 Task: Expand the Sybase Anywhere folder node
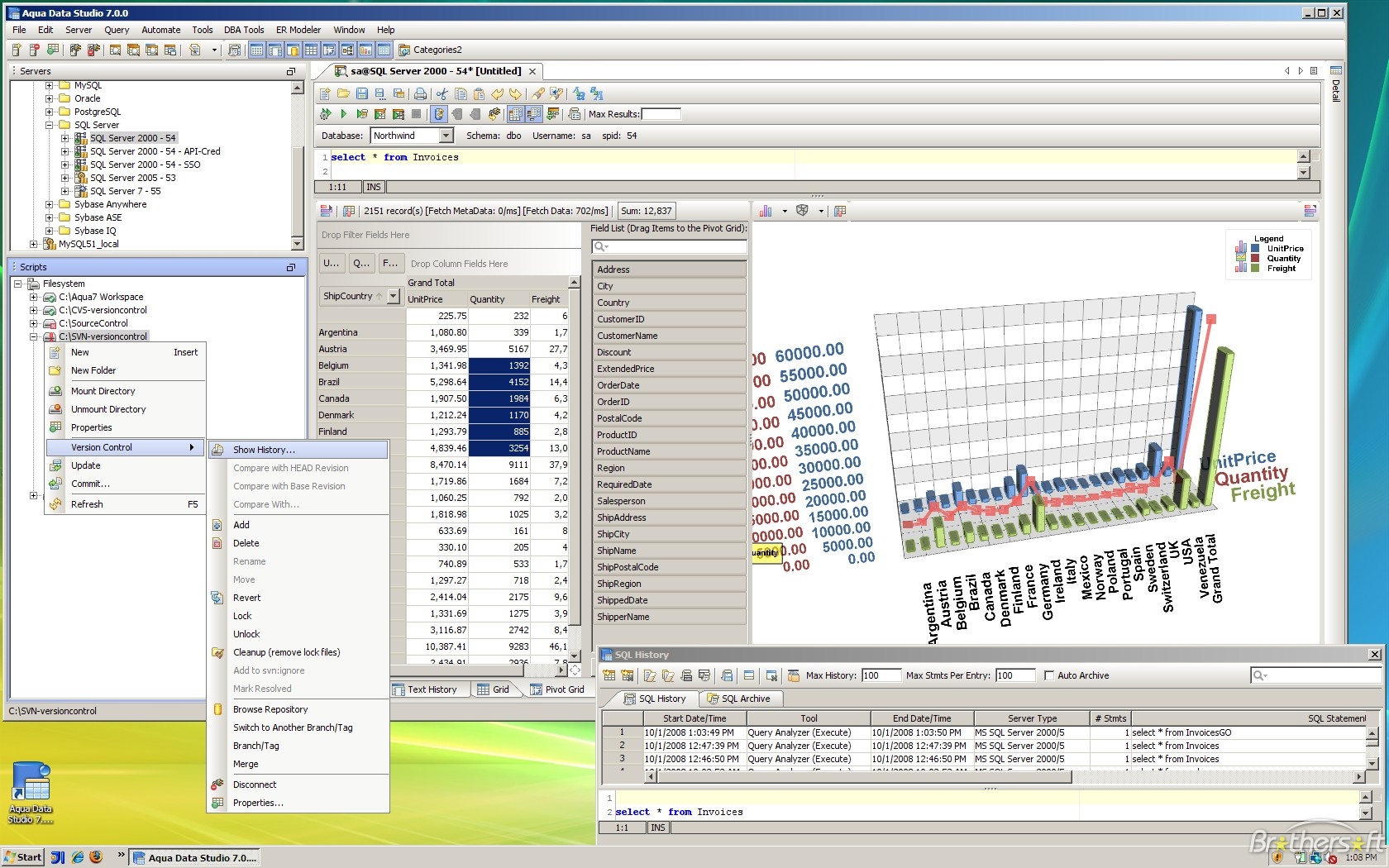(50, 204)
